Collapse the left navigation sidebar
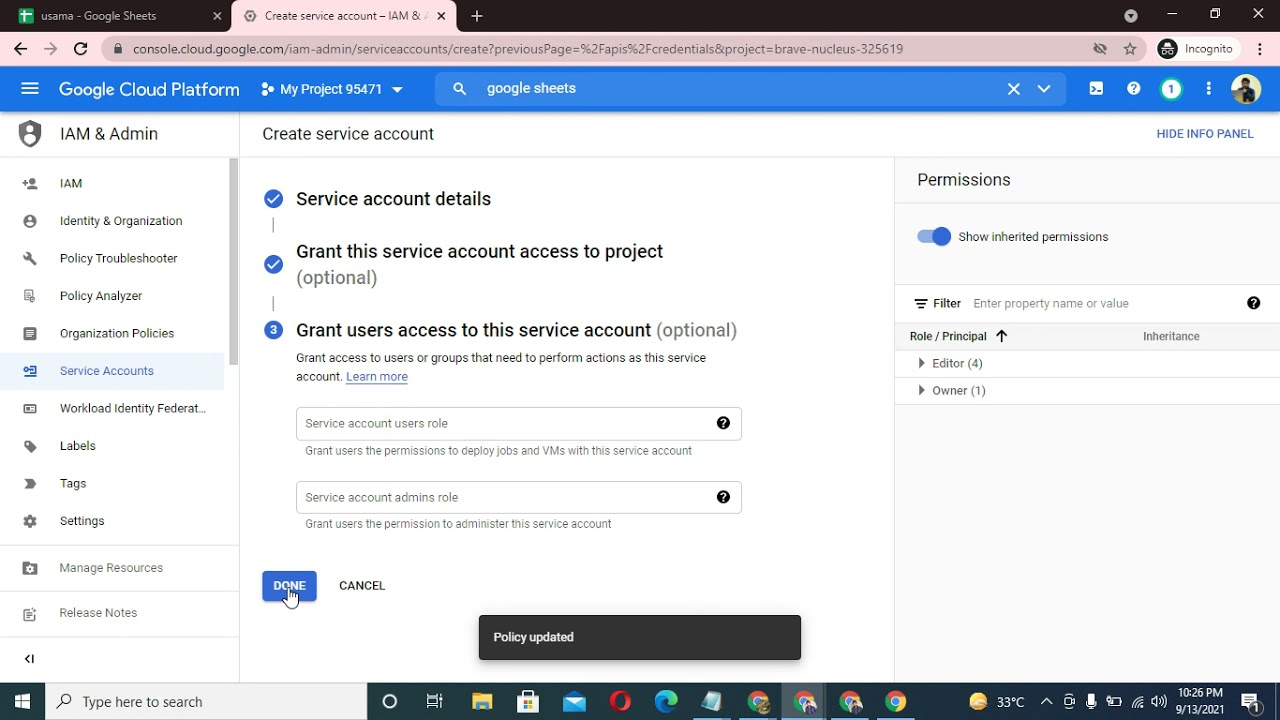1280x720 pixels. 29,658
